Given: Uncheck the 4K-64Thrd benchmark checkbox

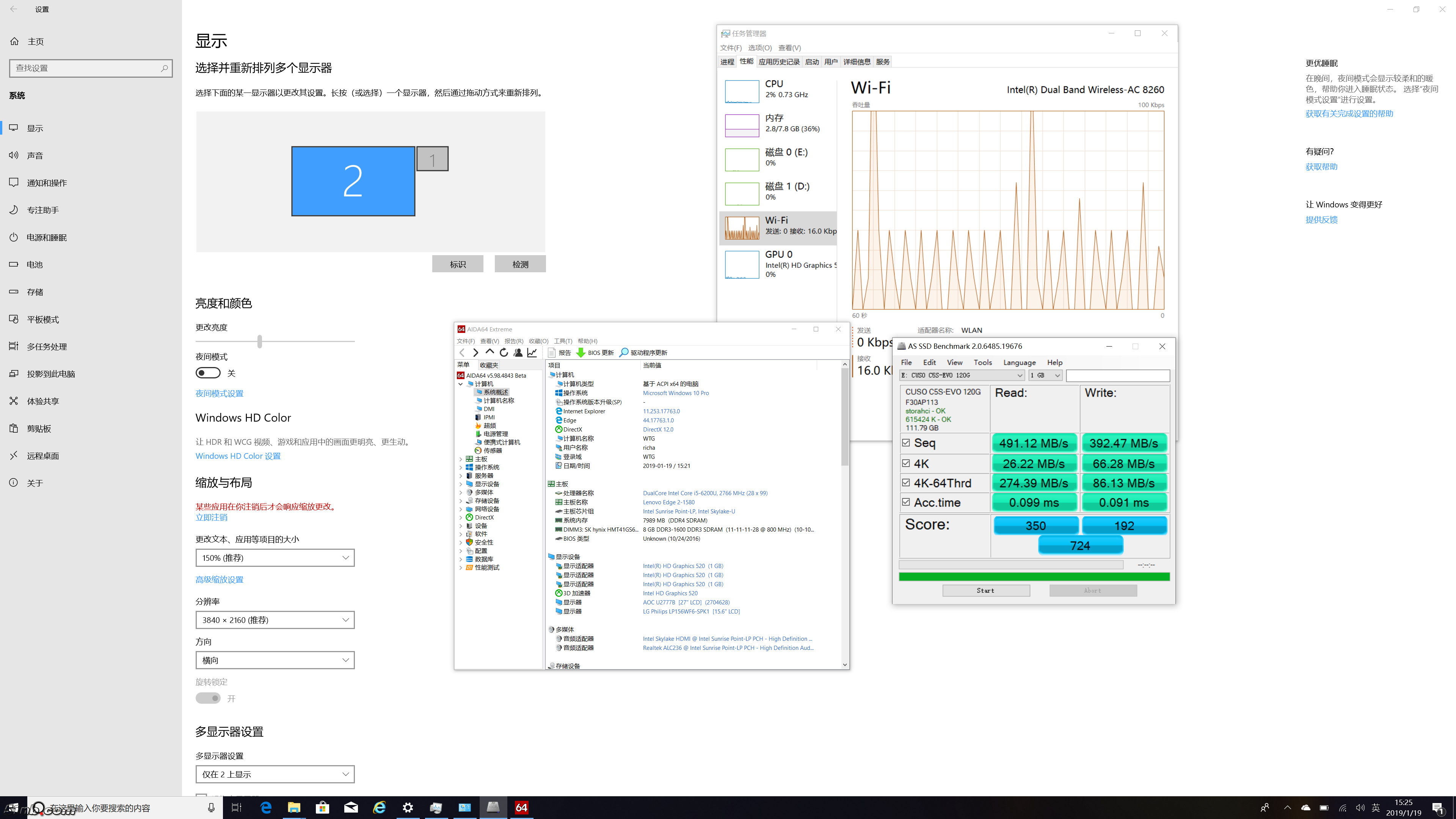Looking at the screenshot, I should 906,483.
